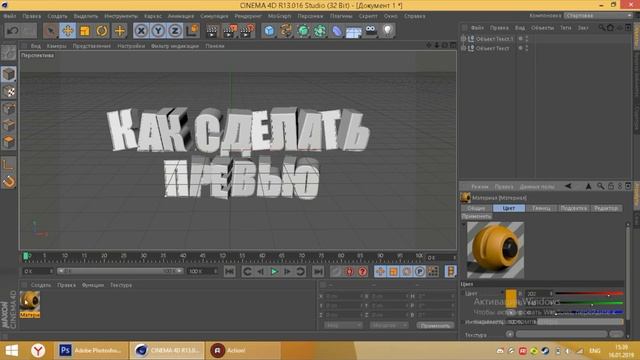Open the Файл menu in main menu bar
The width and height of the screenshot is (640, 360).
point(10,16)
